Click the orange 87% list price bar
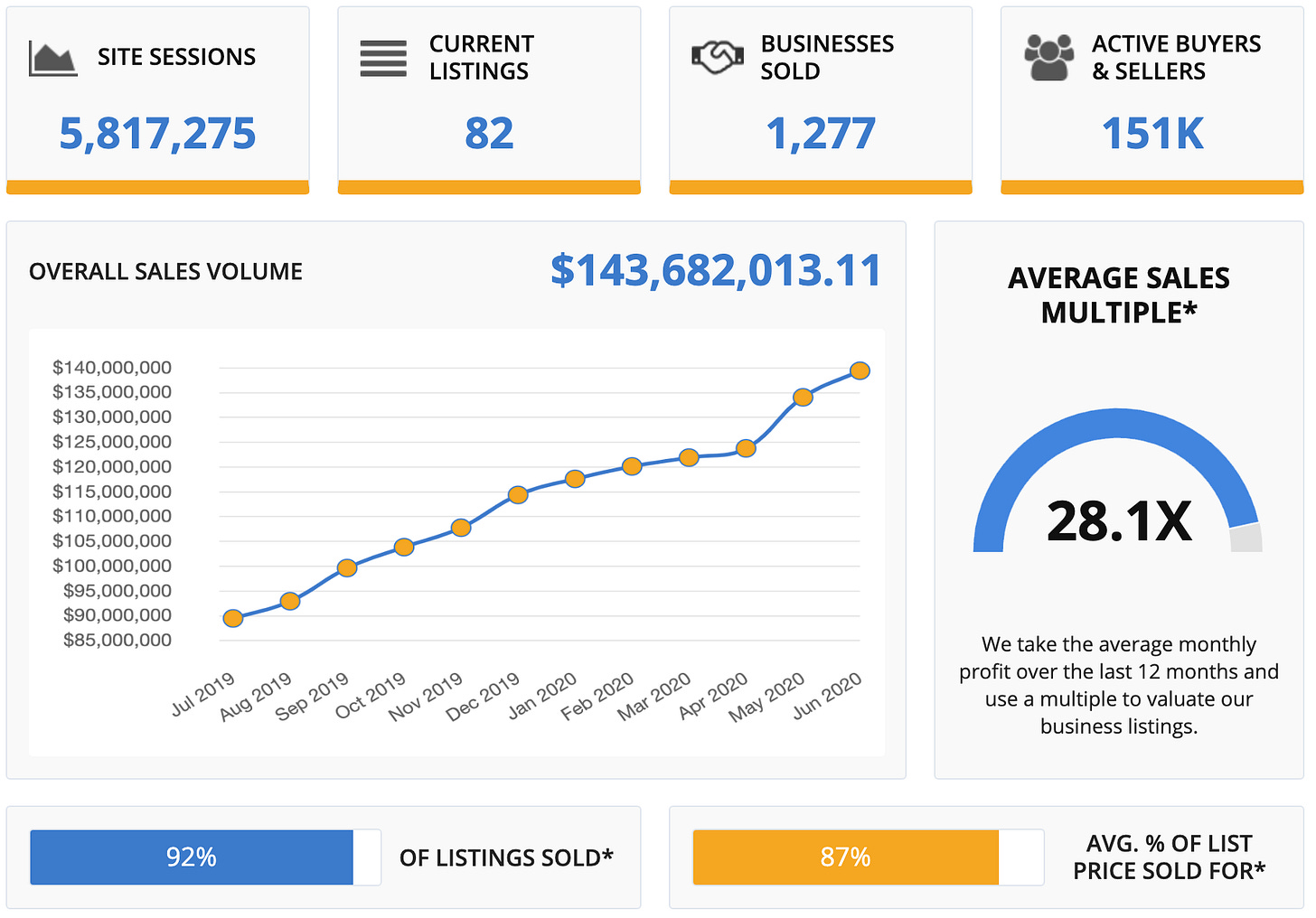This screenshot has height=918, width=1316. [x=845, y=857]
